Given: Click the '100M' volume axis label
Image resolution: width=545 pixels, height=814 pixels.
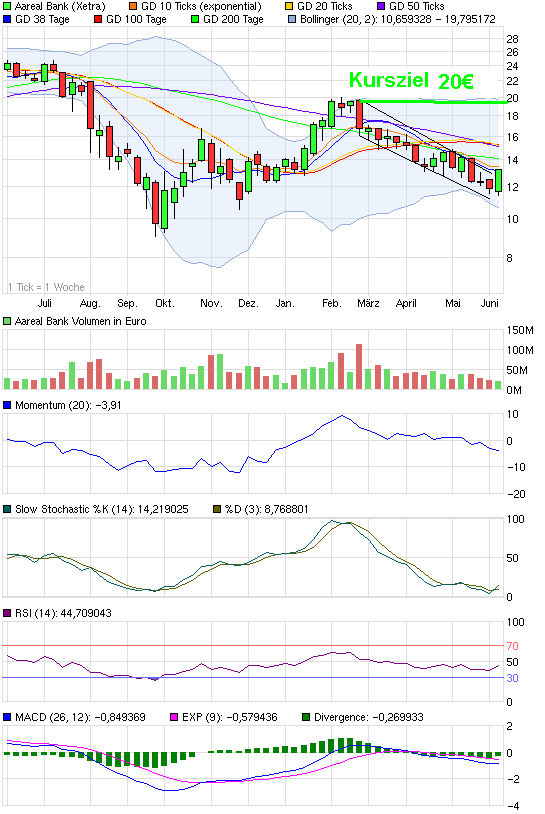Looking at the screenshot, I should (520, 350).
